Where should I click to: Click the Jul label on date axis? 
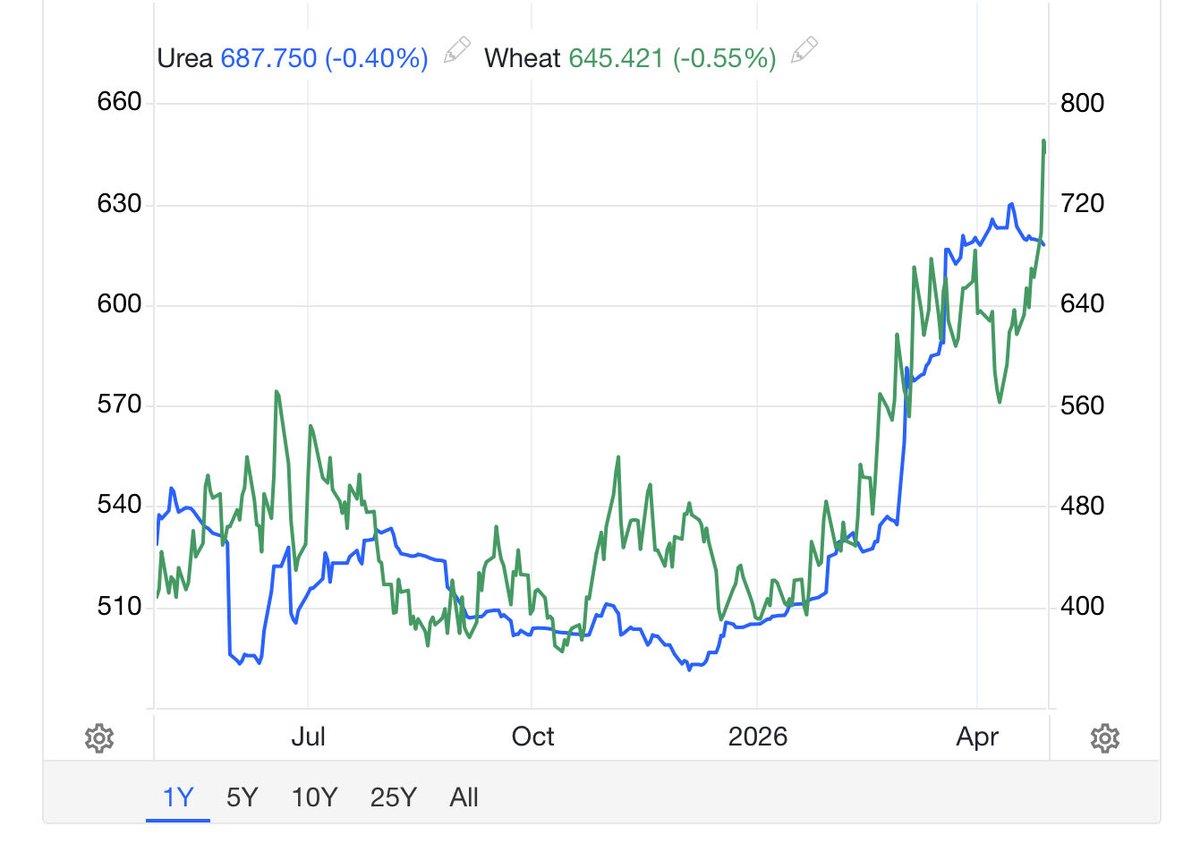(x=310, y=736)
